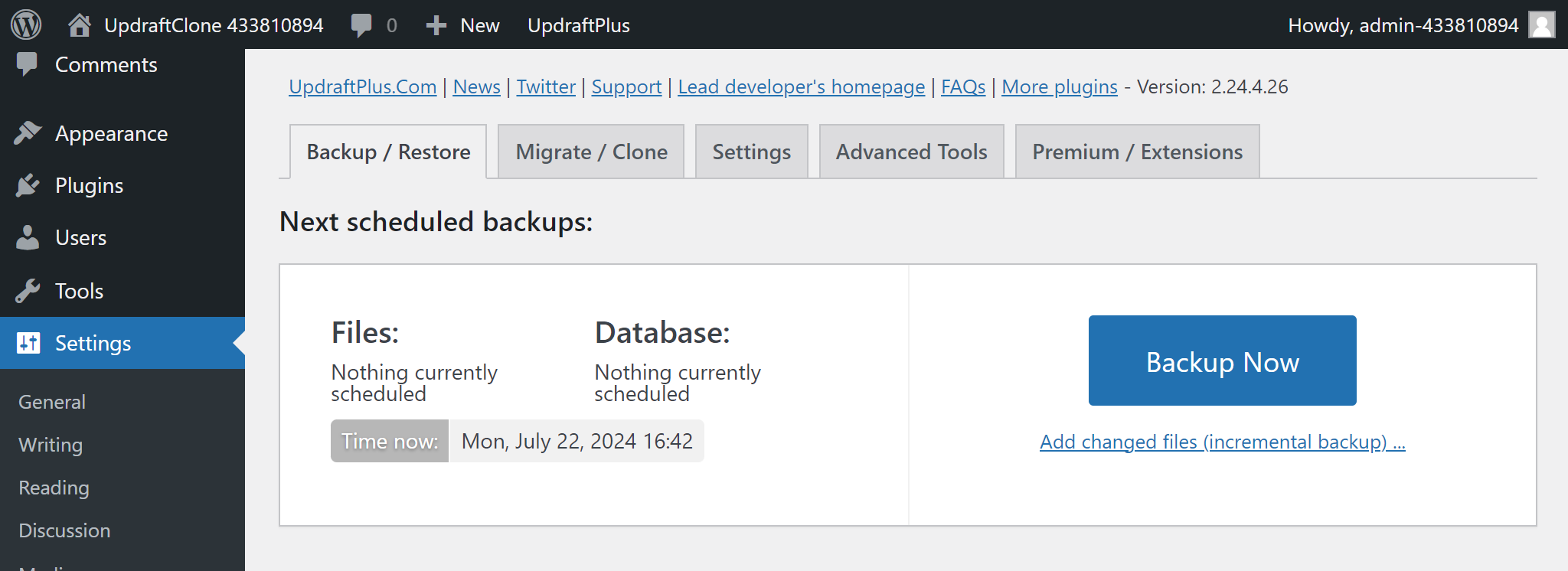Visit the Lead developer's homepage link
The height and width of the screenshot is (571, 1568).
coord(801,86)
